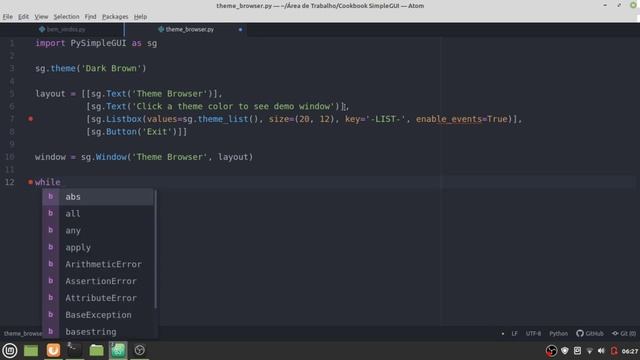Click the volume speaker icon in tray

[x=601, y=351]
